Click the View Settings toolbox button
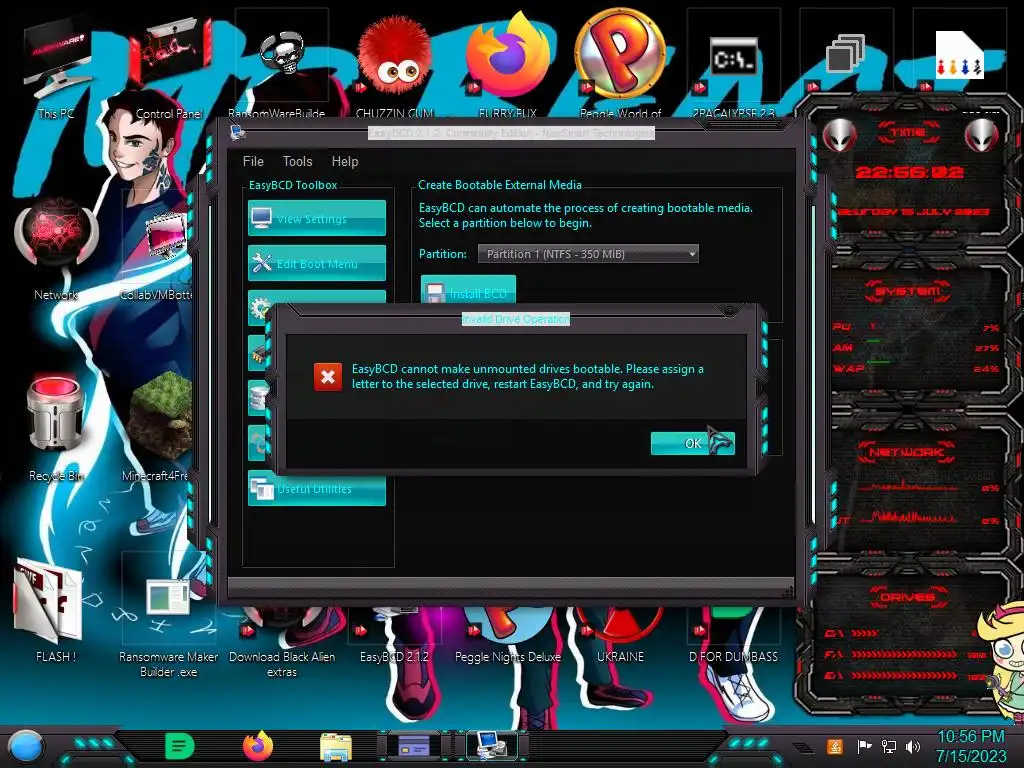The width and height of the screenshot is (1024, 768). click(x=317, y=218)
